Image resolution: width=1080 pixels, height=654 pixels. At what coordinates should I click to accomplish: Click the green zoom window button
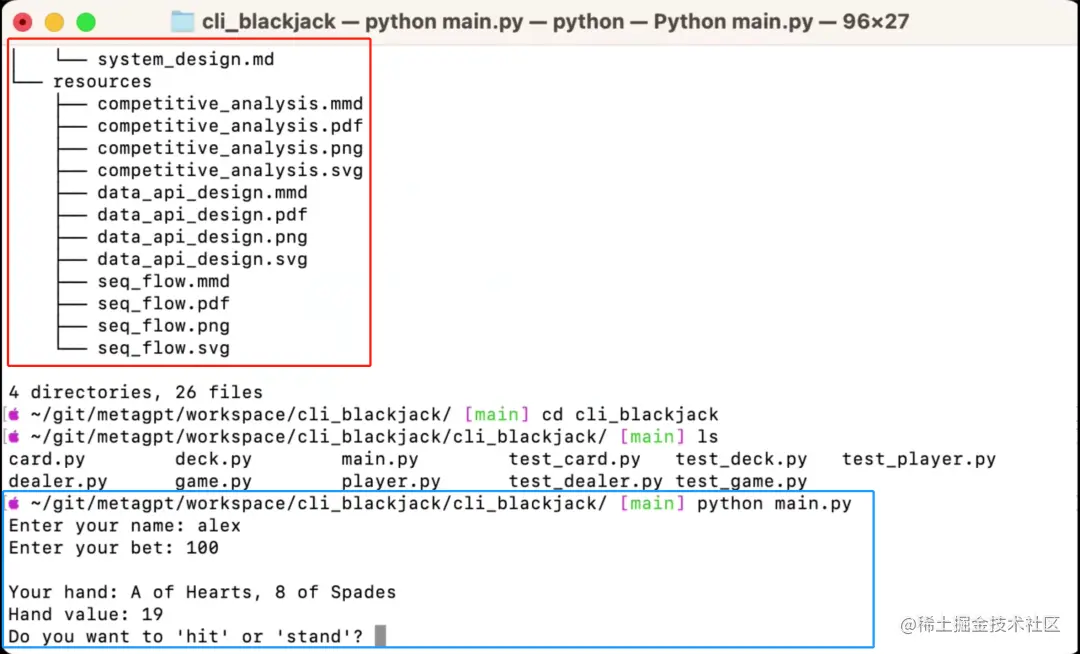click(86, 22)
